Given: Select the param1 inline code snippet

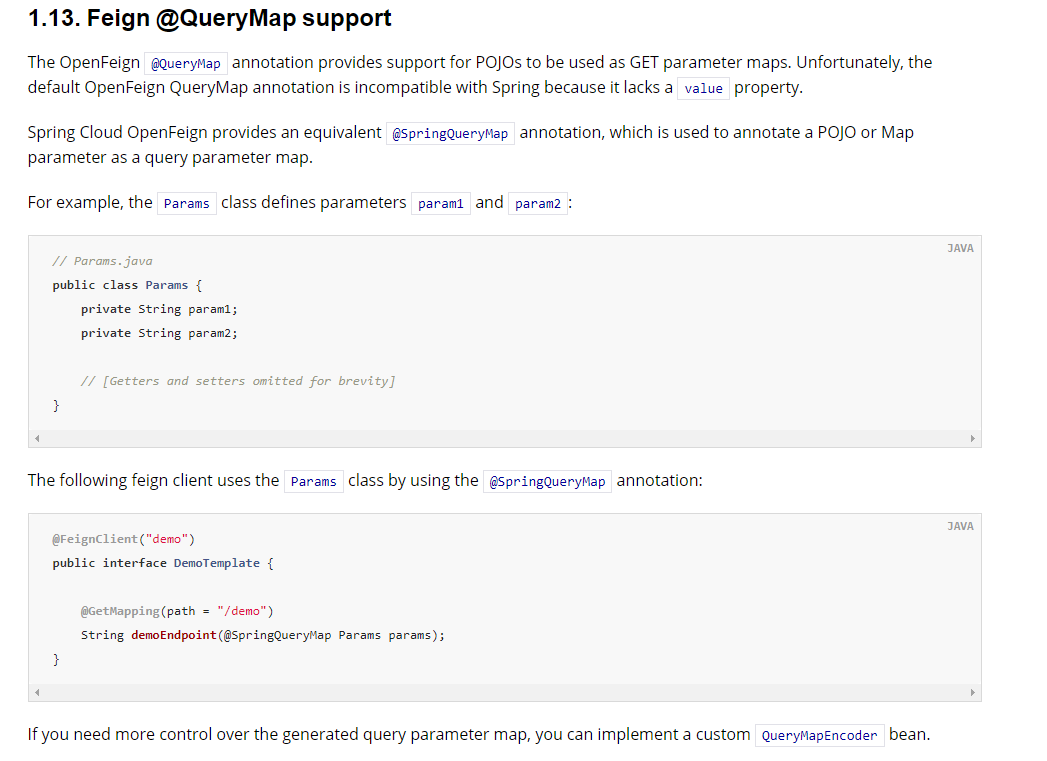Looking at the screenshot, I should point(440,202).
